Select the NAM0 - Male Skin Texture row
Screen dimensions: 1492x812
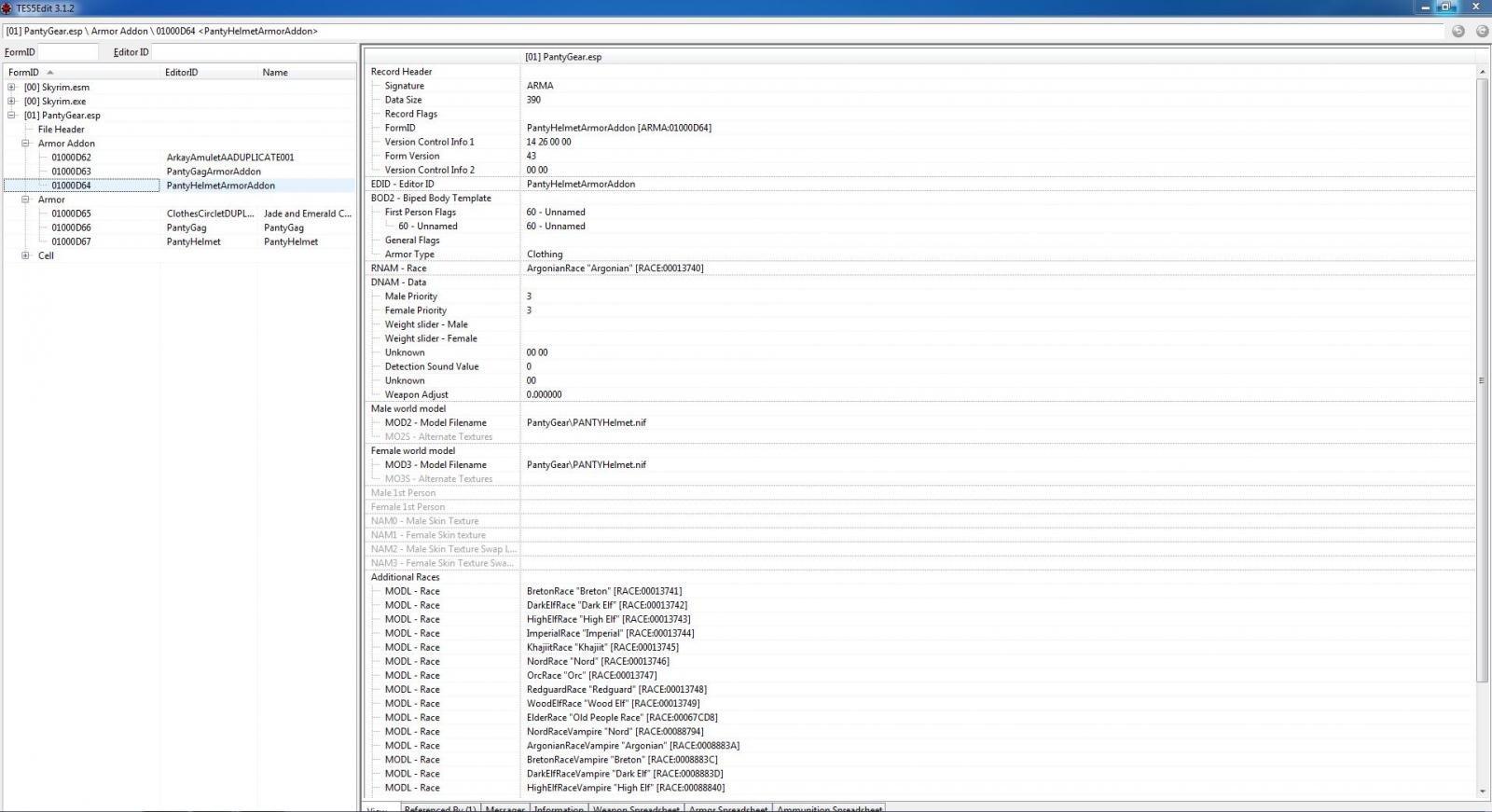click(x=919, y=521)
